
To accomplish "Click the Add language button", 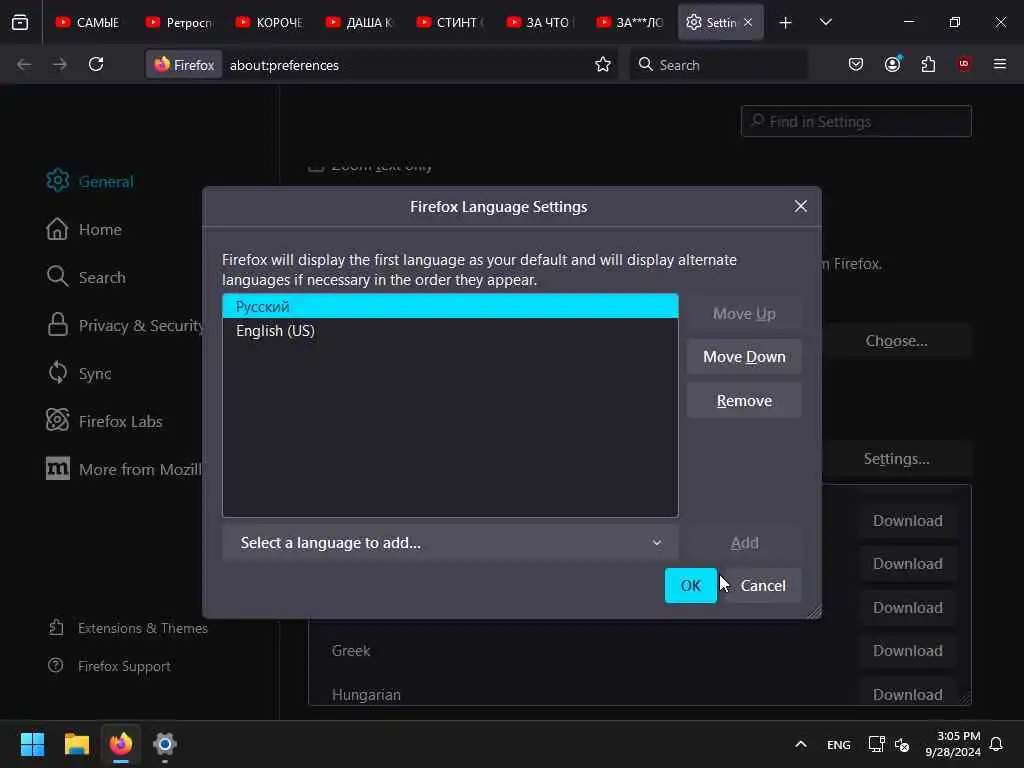I will [744, 543].
